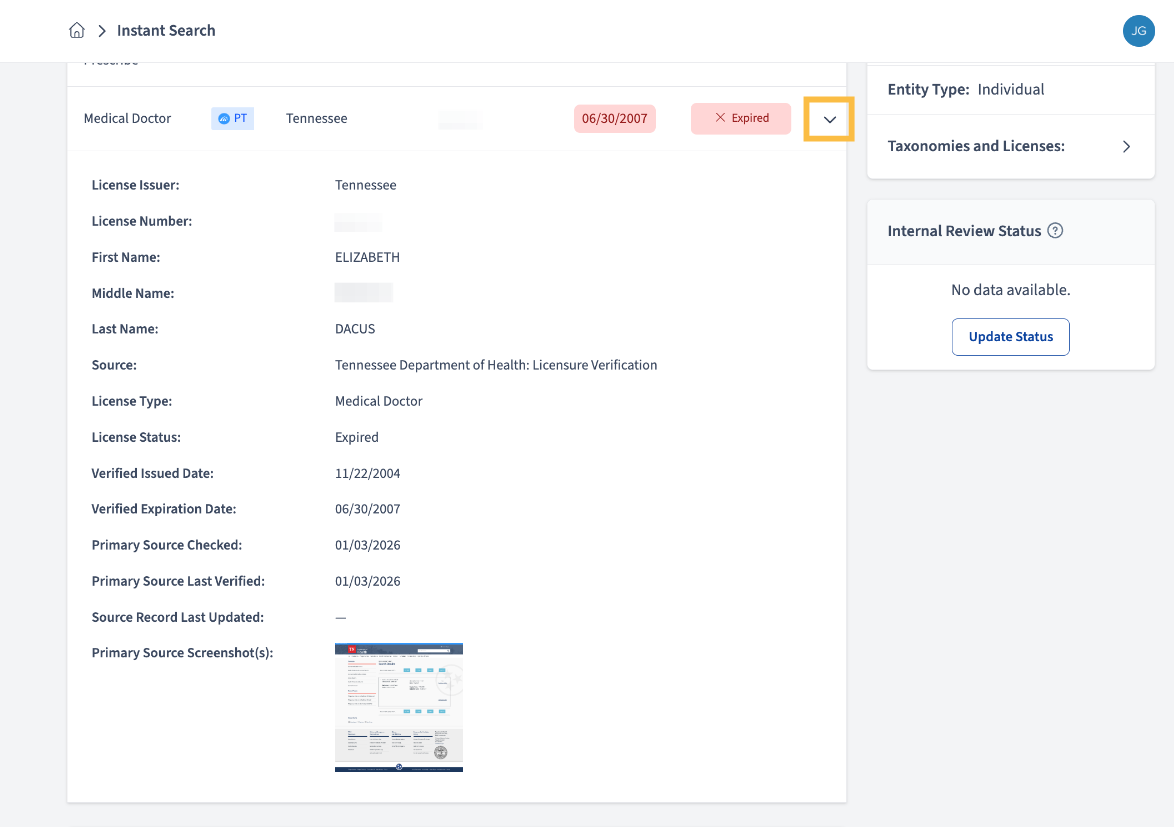Screen dimensions: 1174x827
Task: Collapse the Medical Doctor license row chevron
Action: click(x=829, y=119)
